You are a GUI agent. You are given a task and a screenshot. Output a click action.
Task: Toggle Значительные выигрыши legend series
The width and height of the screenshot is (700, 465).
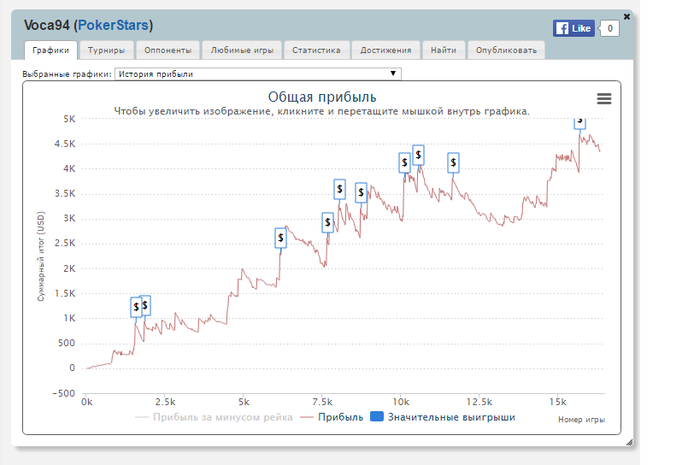443,417
